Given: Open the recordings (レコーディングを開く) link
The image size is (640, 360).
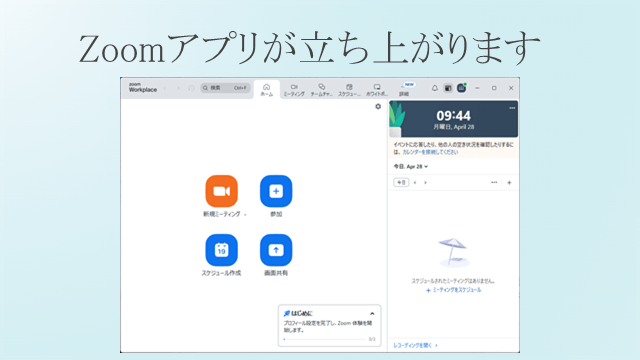Looking at the screenshot, I should pos(415,345).
